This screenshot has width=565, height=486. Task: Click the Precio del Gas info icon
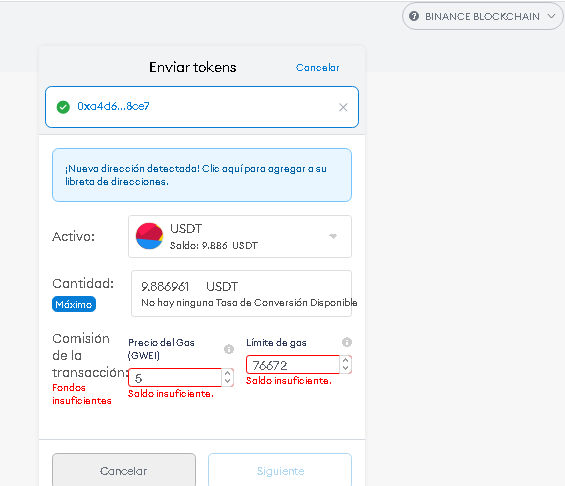[x=229, y=349]
